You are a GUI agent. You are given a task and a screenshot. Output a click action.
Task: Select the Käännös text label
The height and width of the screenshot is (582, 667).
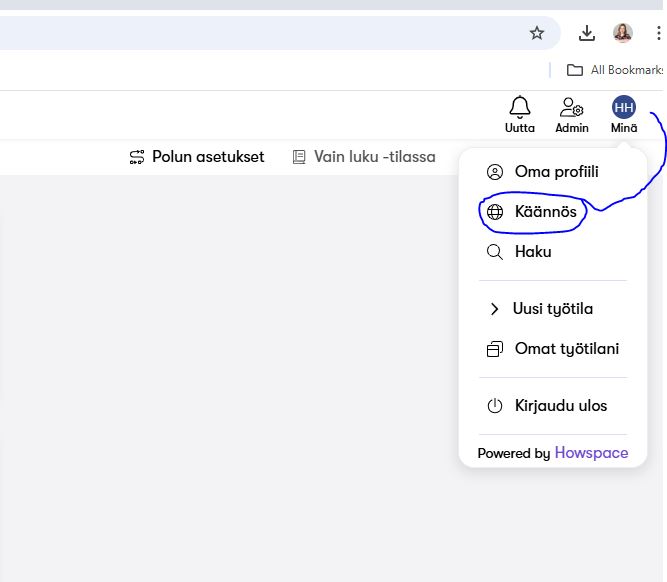[545, 212]
